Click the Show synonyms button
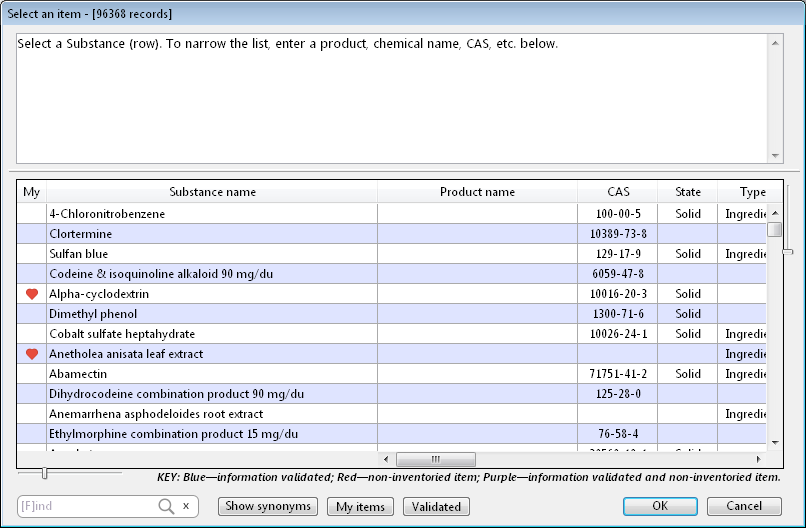The width and height of the screenshot is (806, 528). coord(268,506)
